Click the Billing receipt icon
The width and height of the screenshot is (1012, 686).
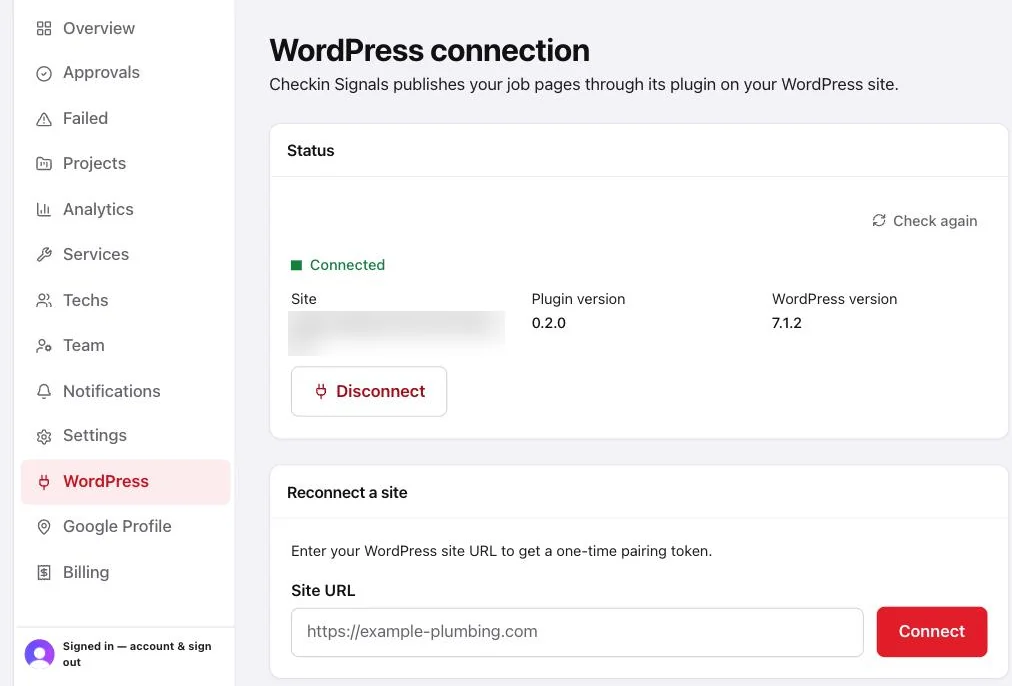[x=44, y=572]
